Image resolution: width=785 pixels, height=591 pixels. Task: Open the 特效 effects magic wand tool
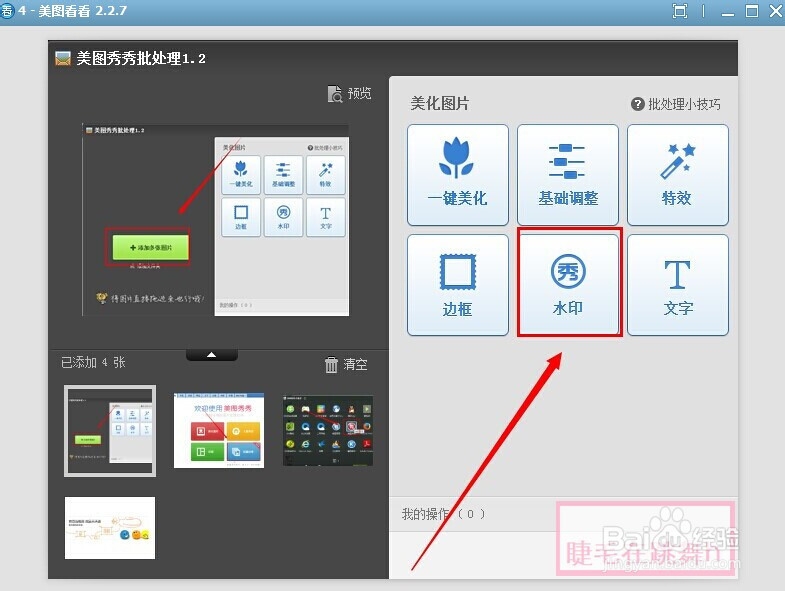tap(677, 175)
